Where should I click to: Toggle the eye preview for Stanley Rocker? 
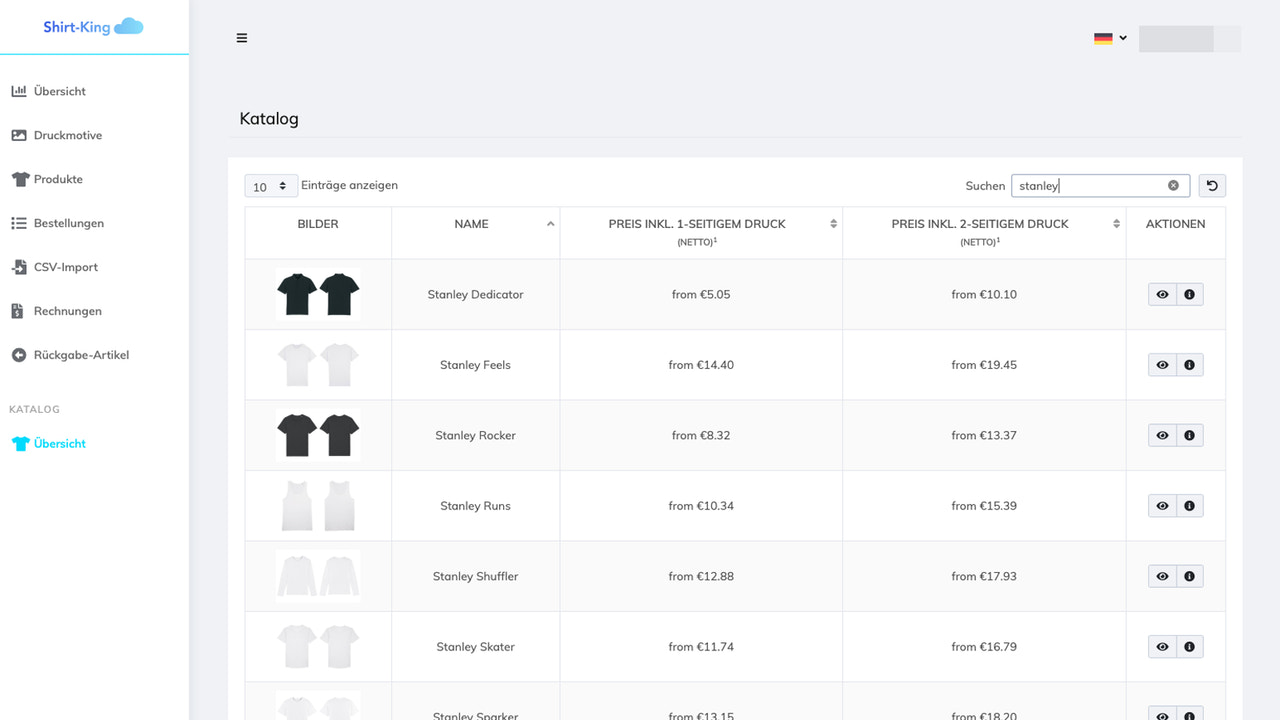point(1162,435)
